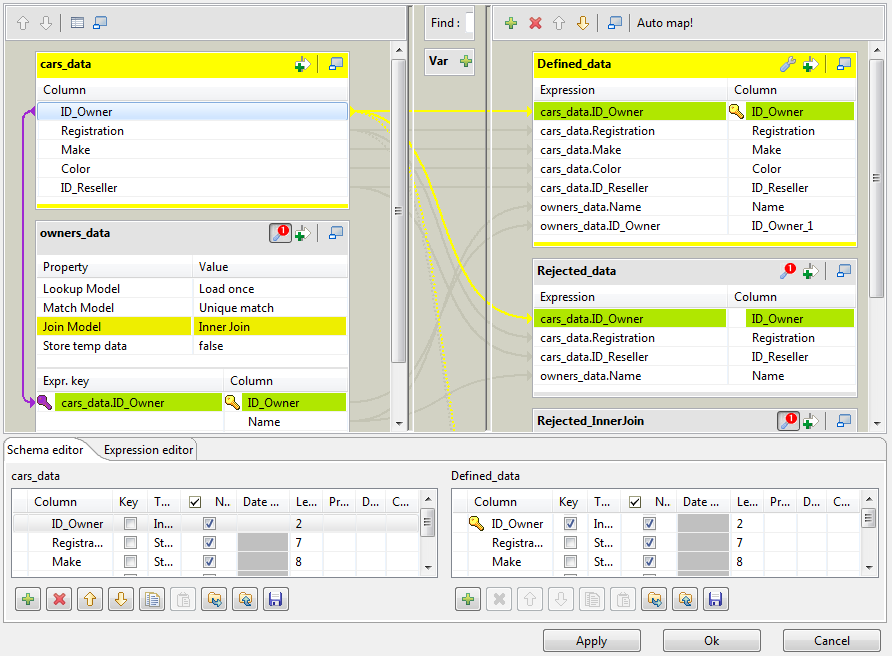The height and width of the screenshot is (656, 892).
Task: Add a new column to cars_data with the plus icon
Action: 302,63
